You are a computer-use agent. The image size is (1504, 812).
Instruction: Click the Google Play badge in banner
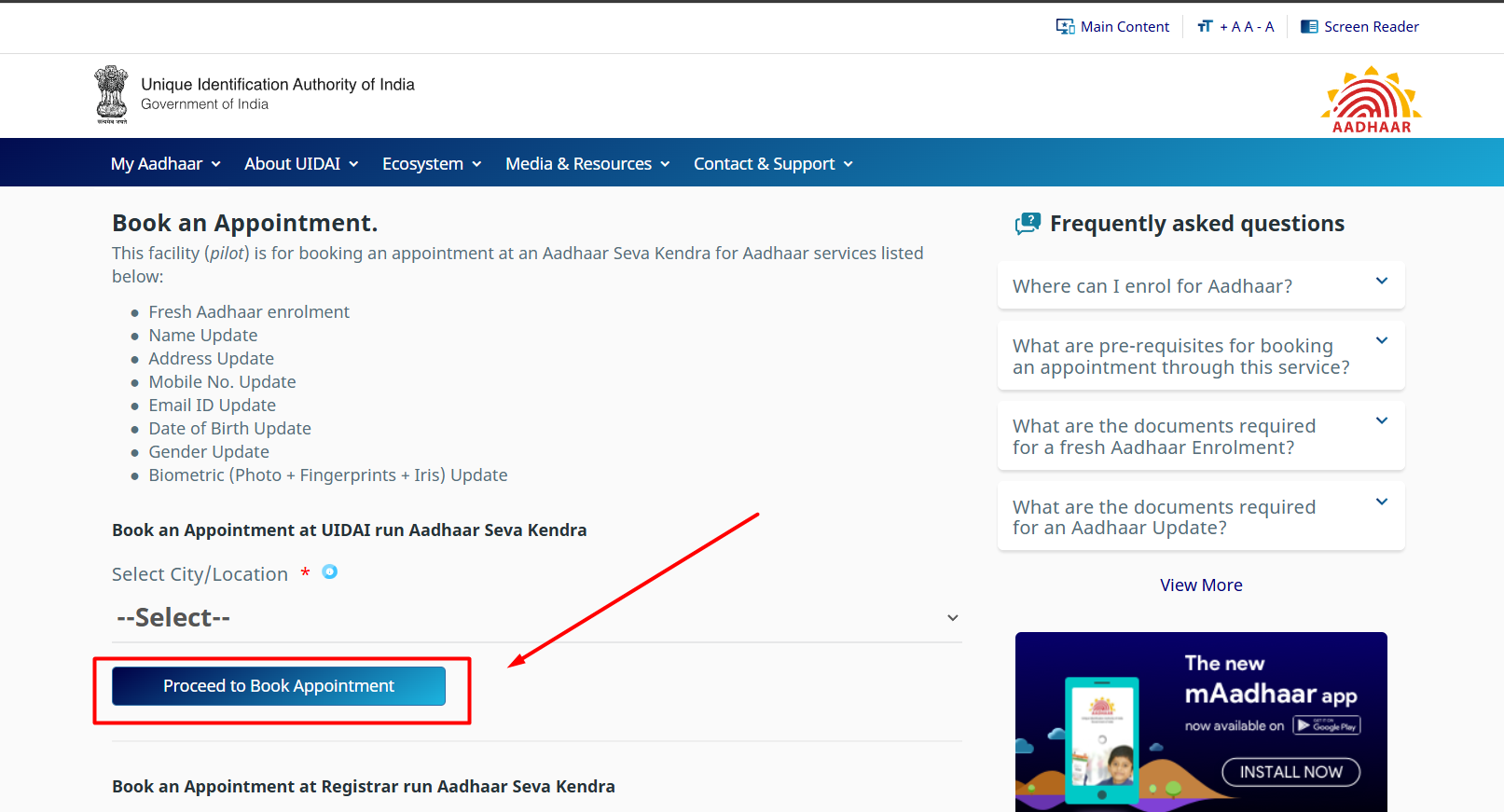coord(1326,725)
